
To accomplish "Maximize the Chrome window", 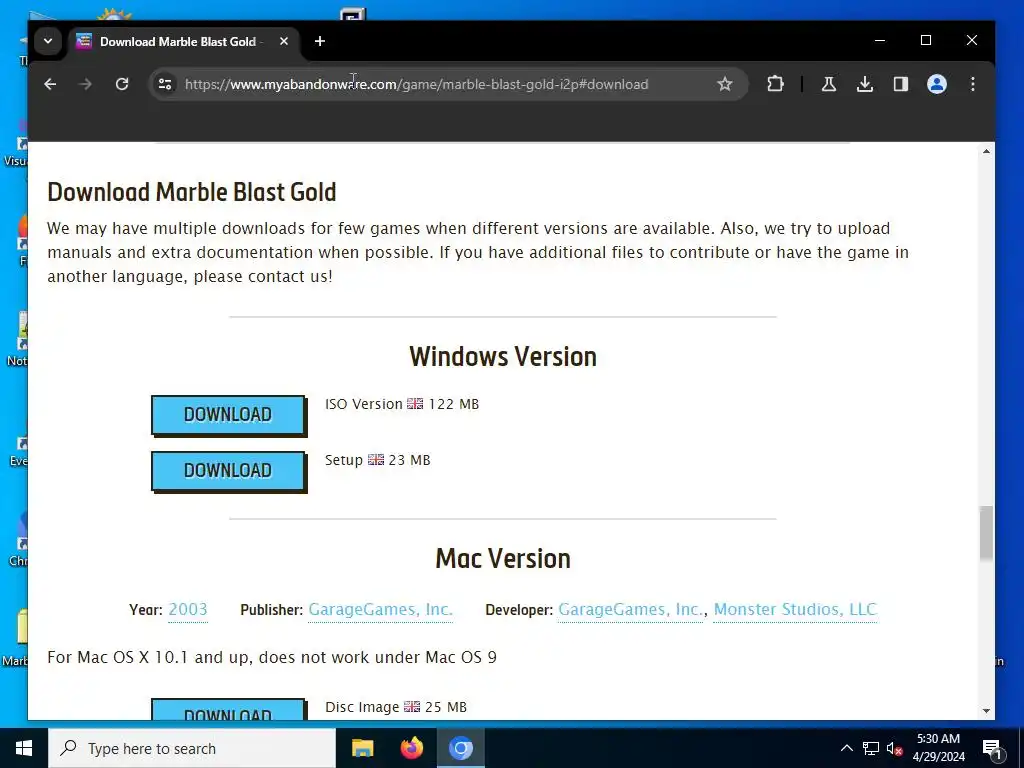I will 925,40.
